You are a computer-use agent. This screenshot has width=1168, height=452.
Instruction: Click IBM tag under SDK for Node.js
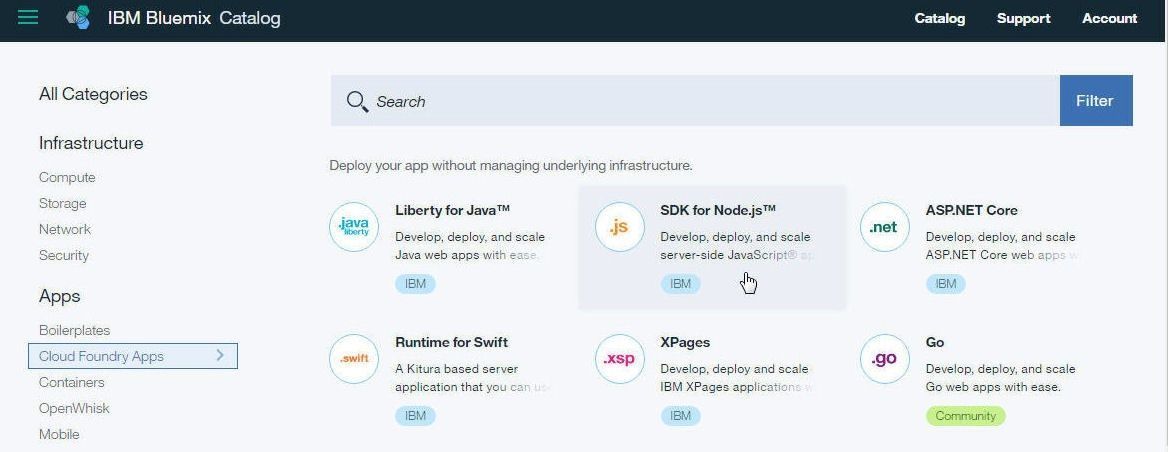(680, 284)
